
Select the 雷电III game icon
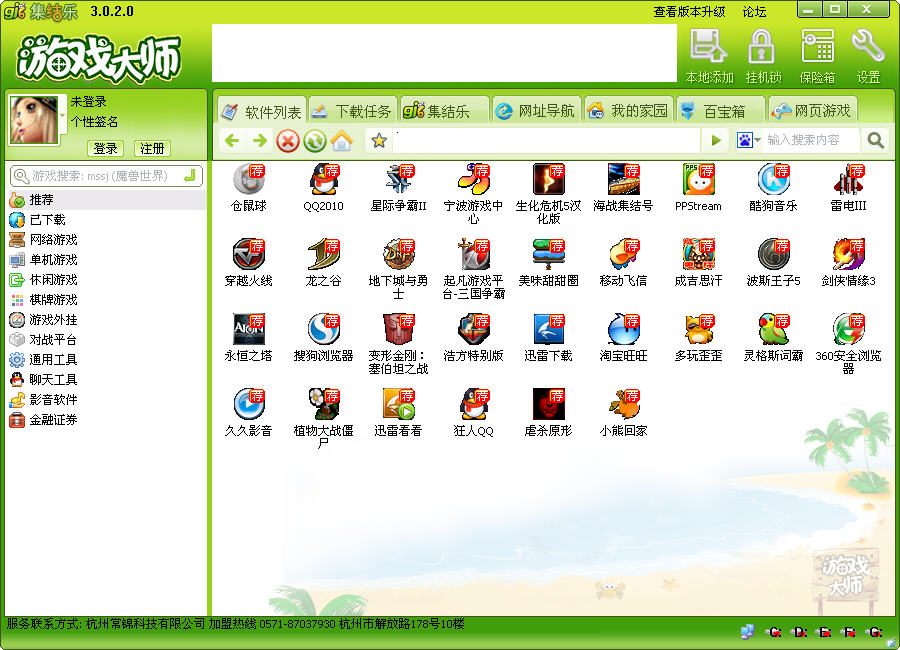[x=848, y=179]
